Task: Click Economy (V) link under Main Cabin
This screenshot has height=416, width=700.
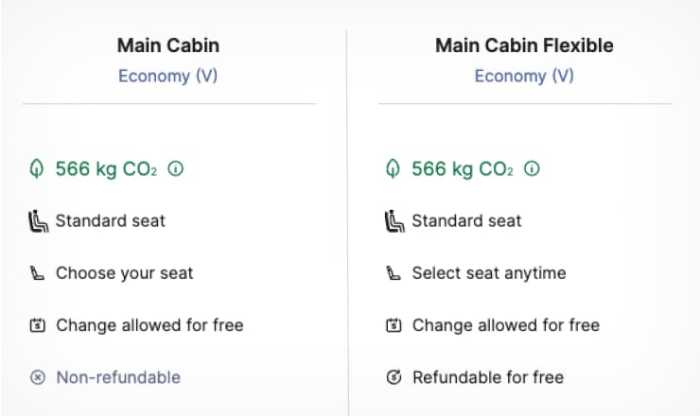Action: tap(168, 76)
